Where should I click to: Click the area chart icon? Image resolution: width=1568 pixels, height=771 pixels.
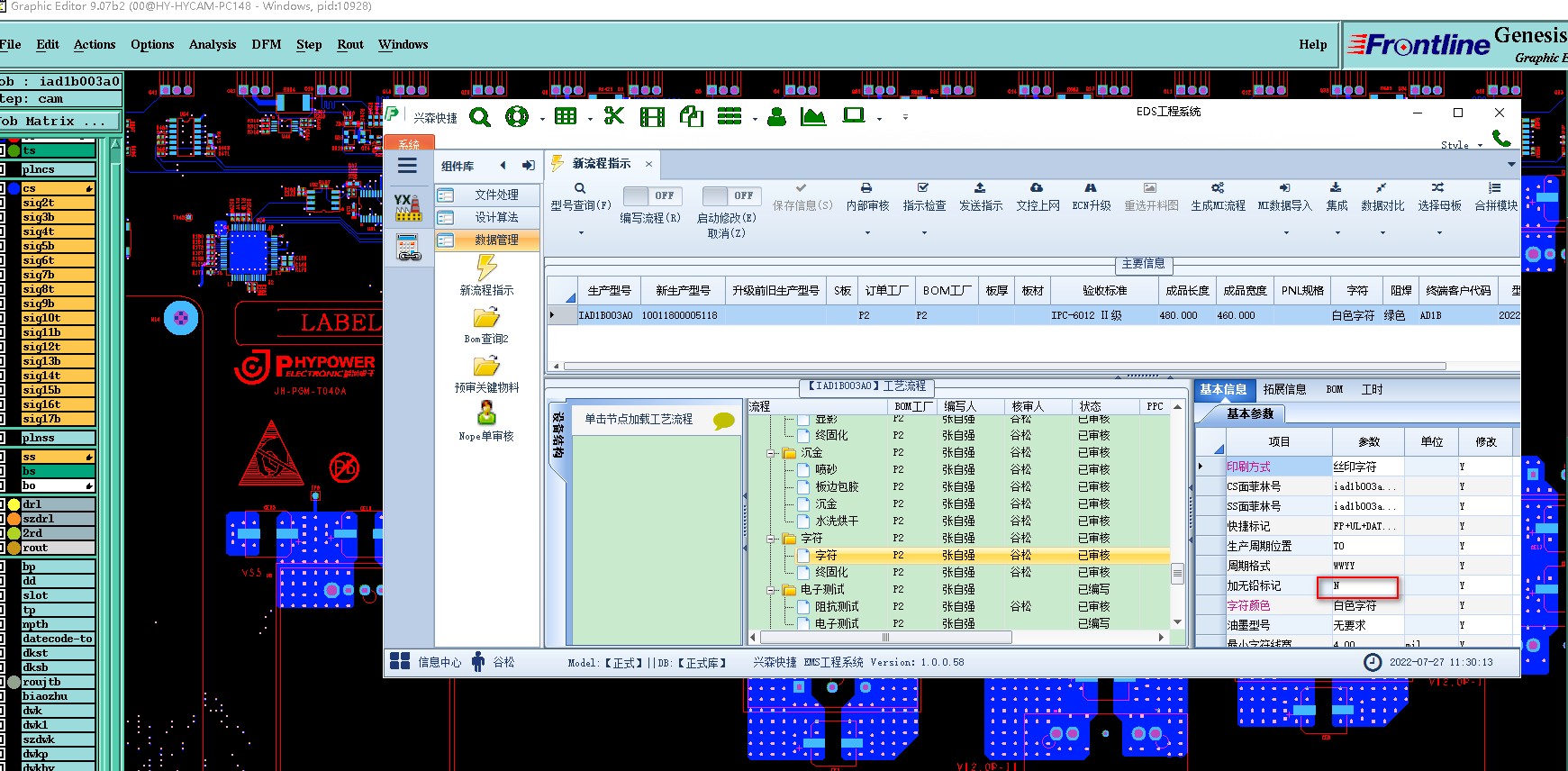(813, 116)
